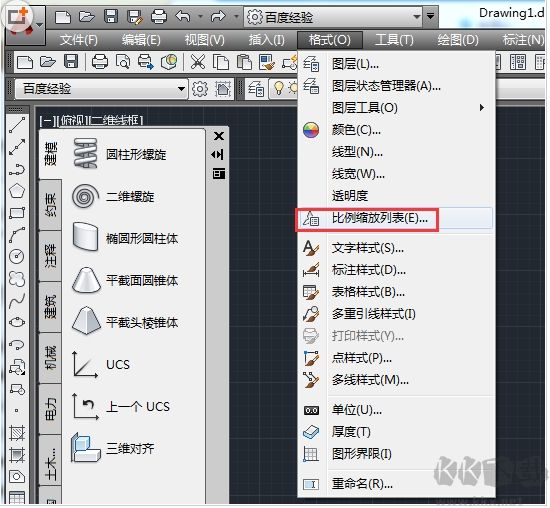Open the 文件(F) menu
Image resolution: width=550 pixels, height=508 pixels.
pos(79,40)
